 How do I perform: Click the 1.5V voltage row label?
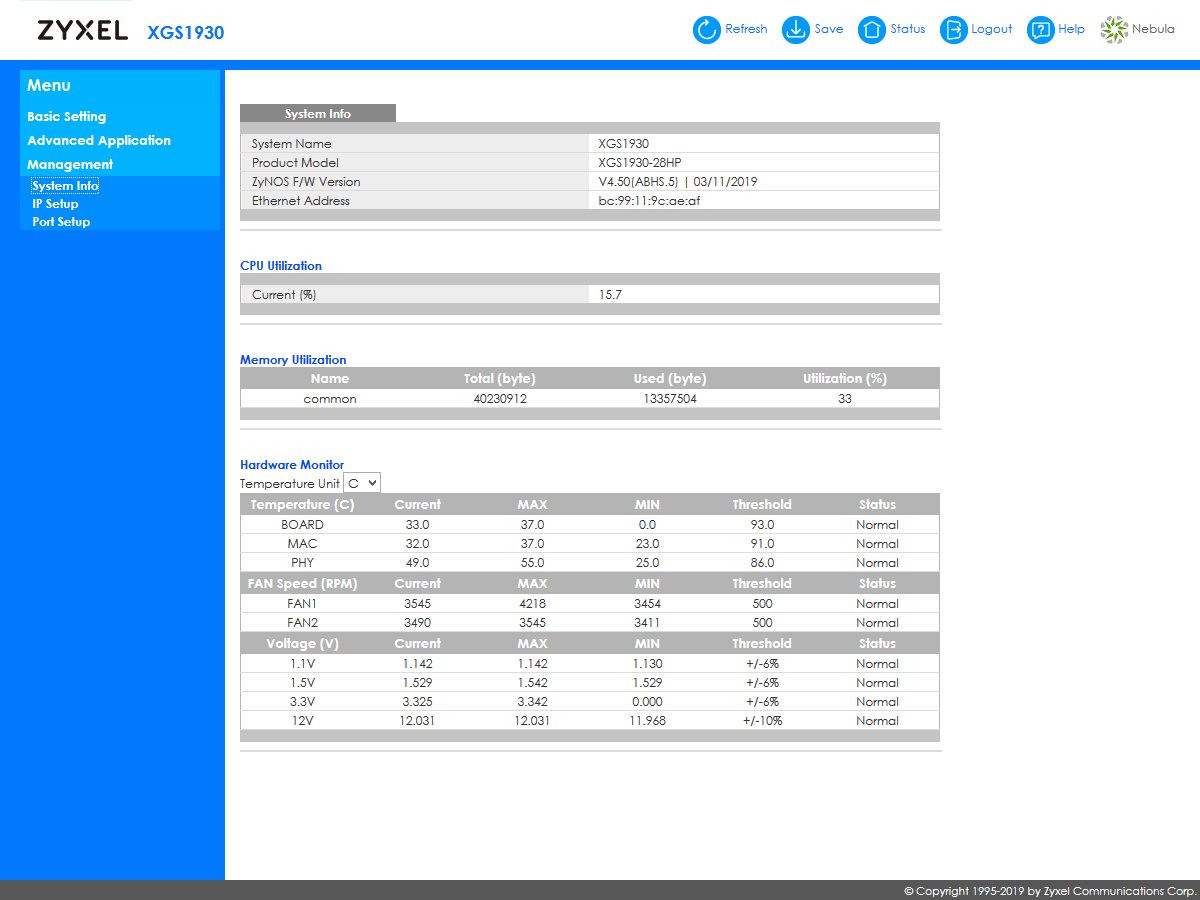302,683
